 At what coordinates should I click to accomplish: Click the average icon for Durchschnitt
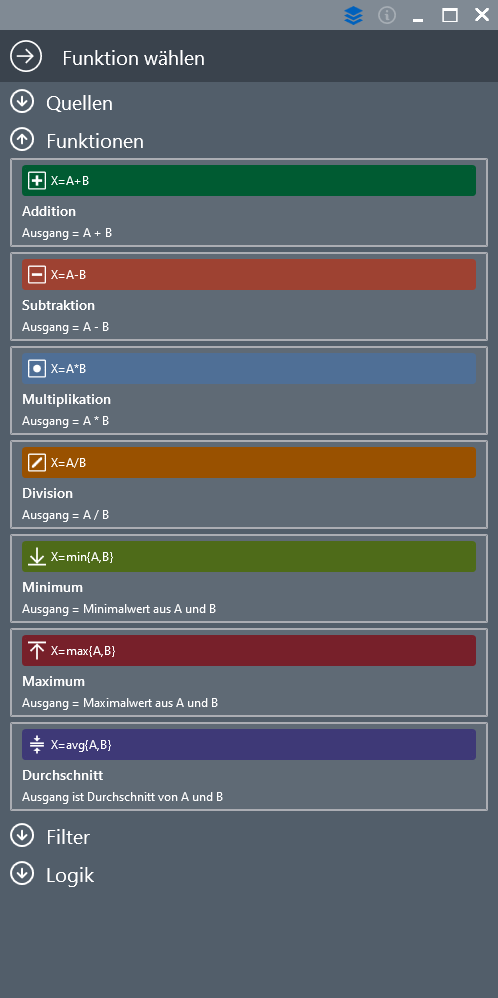point(37,745)
